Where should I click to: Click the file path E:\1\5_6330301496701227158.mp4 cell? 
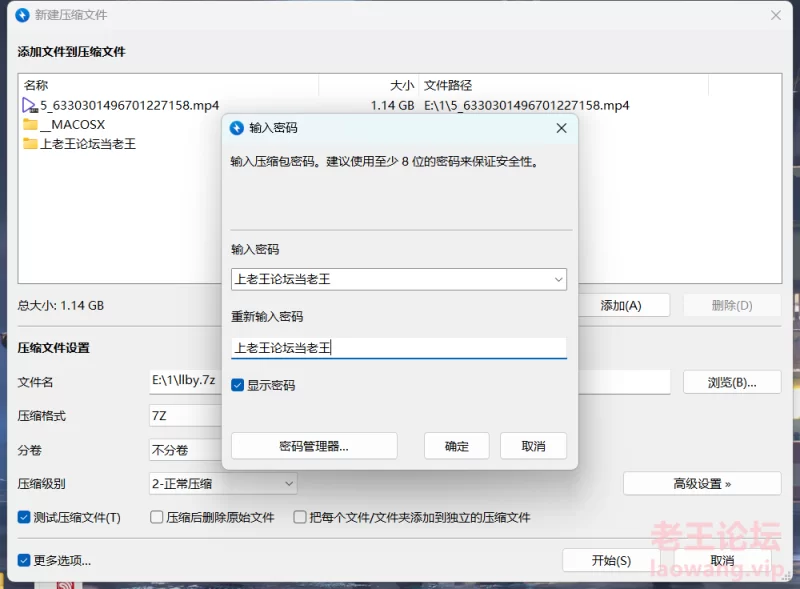(x=527, y=106)
